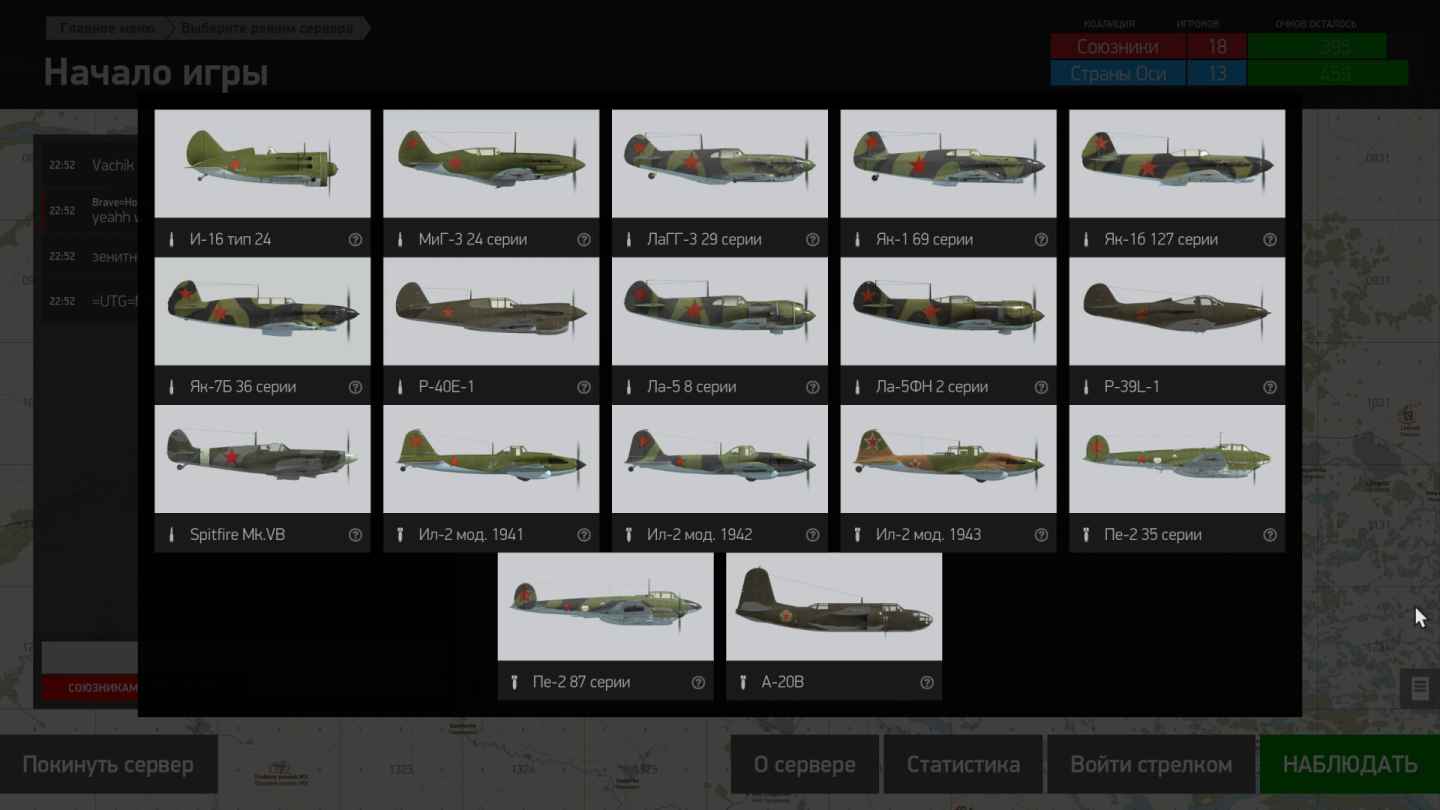Select the Як-1 69 серии aircraft thumbnail
The width and height of the screenshot is (1440, 810).
948,164
